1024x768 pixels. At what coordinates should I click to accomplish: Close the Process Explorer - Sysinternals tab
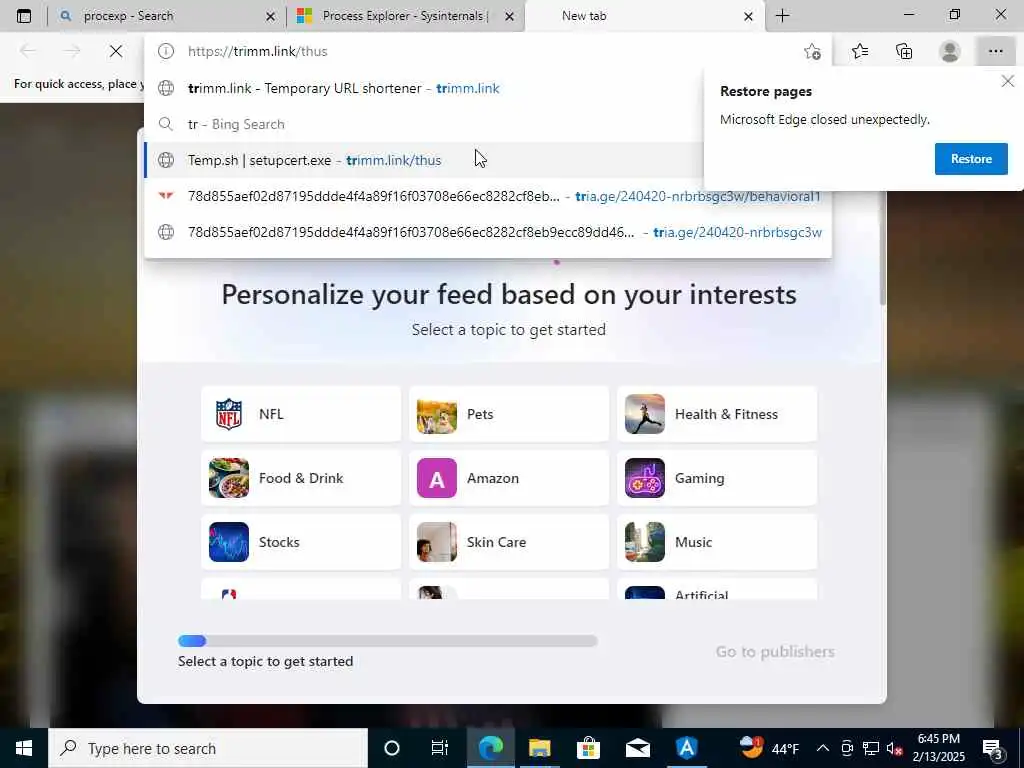point(509,17)
